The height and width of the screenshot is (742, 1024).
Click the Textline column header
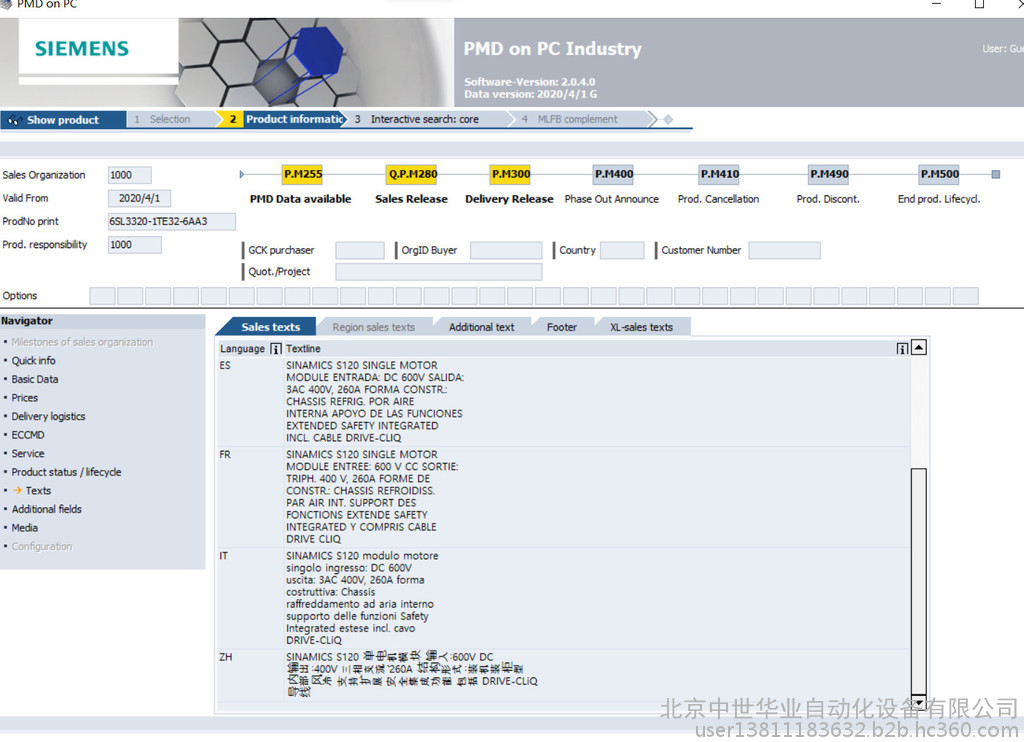(303, 349)
